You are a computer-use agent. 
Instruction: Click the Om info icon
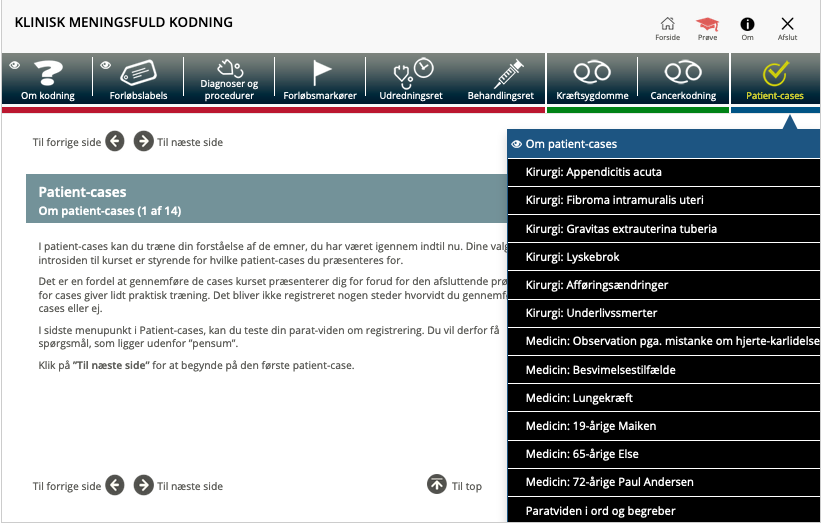pyautogui.click(x=747, y=24)
